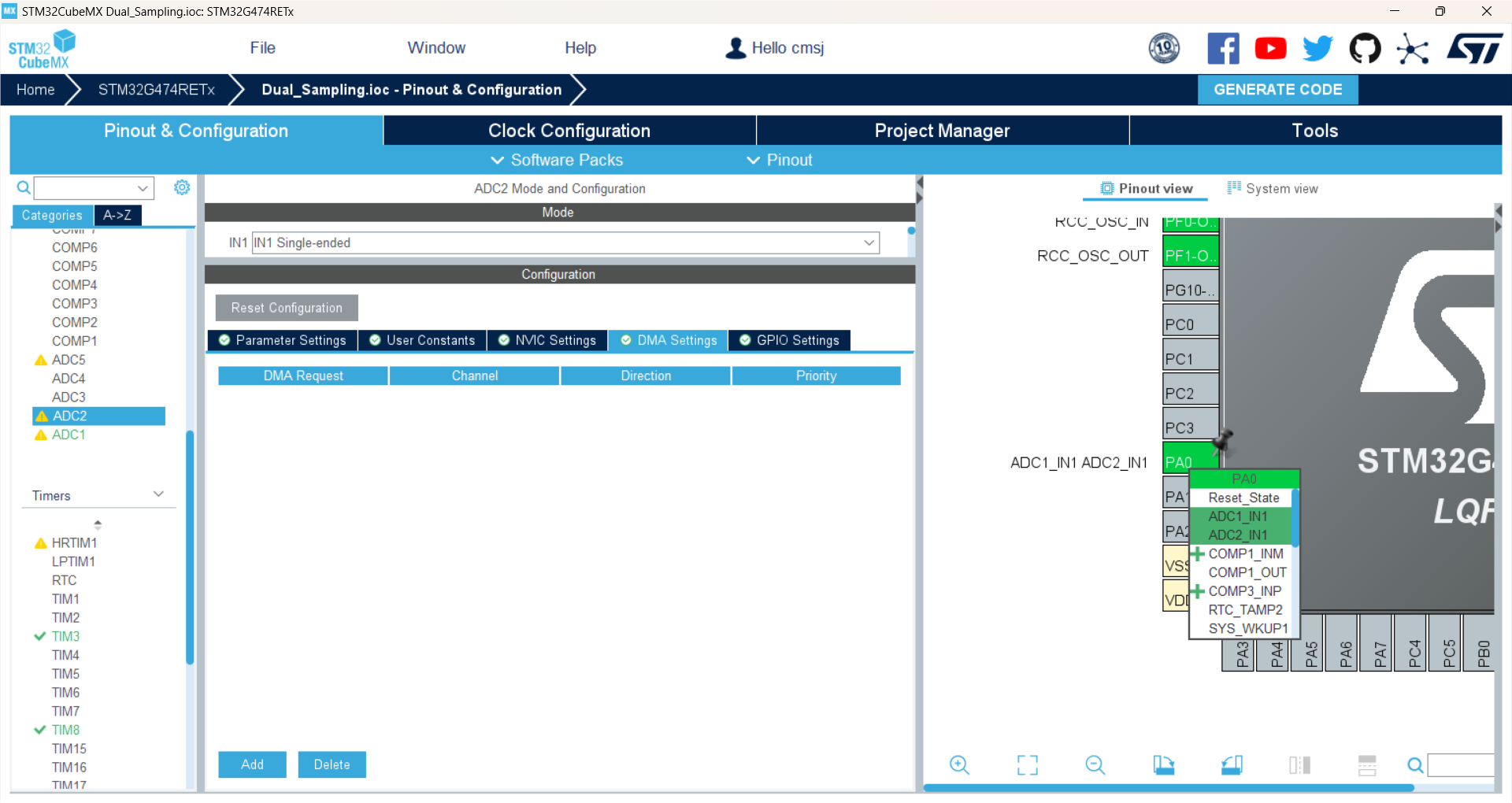Rotate the chip counter-clockwise
Viewport: 1512px width, 803px height.
click(1232, 764)
